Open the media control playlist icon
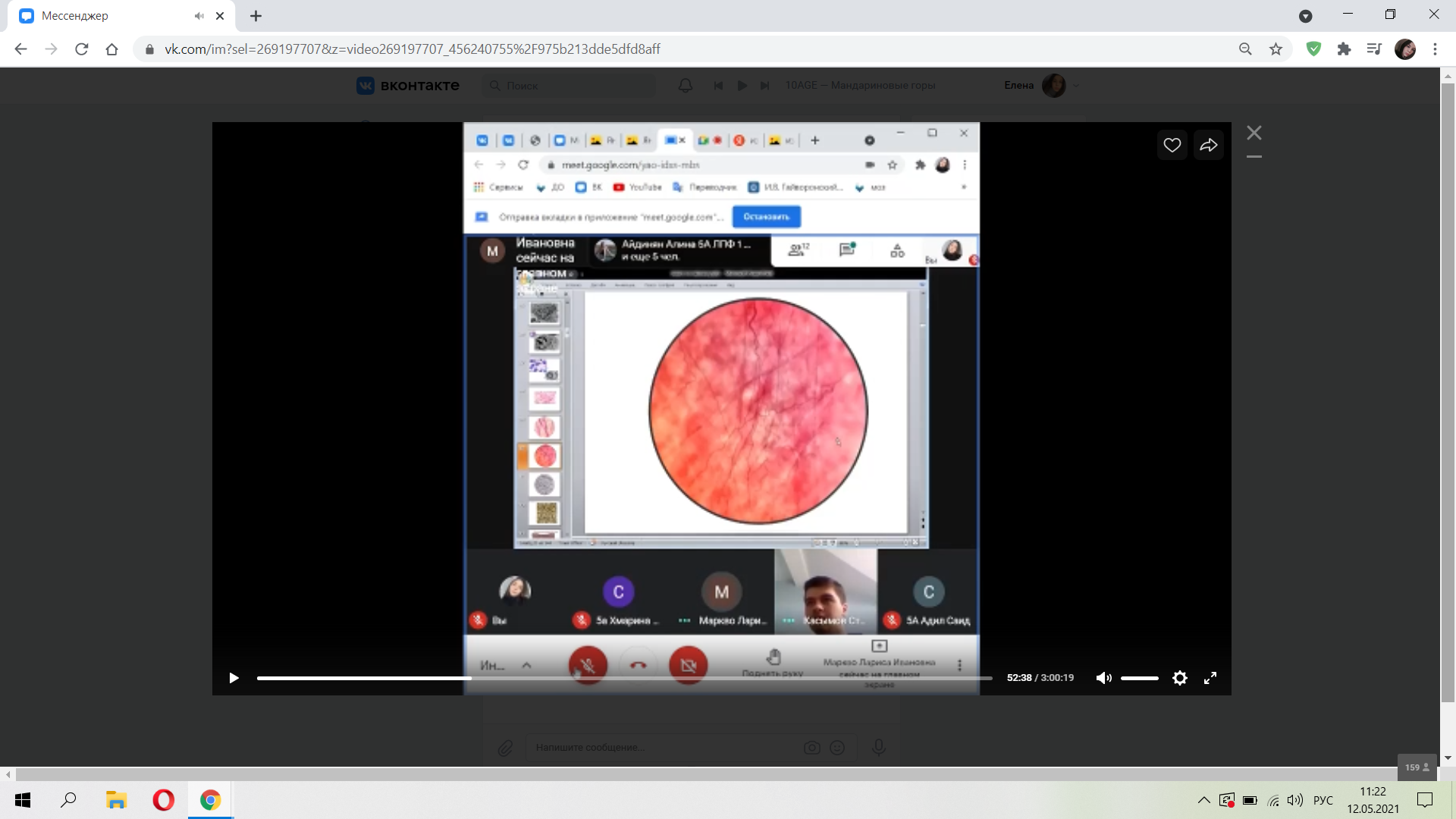Screen dimensions: 1456x819 [1374, 49]
